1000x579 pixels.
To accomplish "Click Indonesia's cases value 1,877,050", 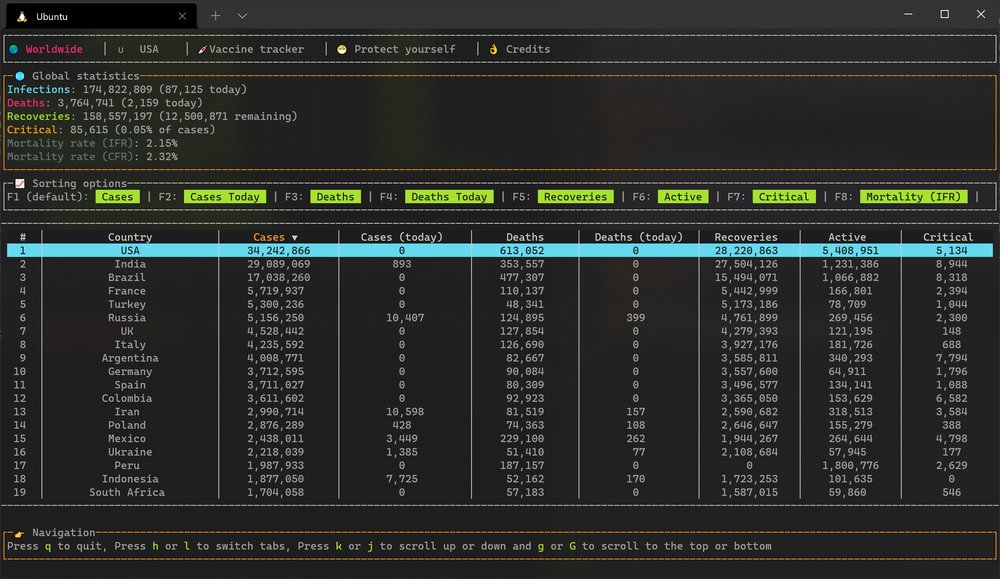I will click(x=276, y=479).
